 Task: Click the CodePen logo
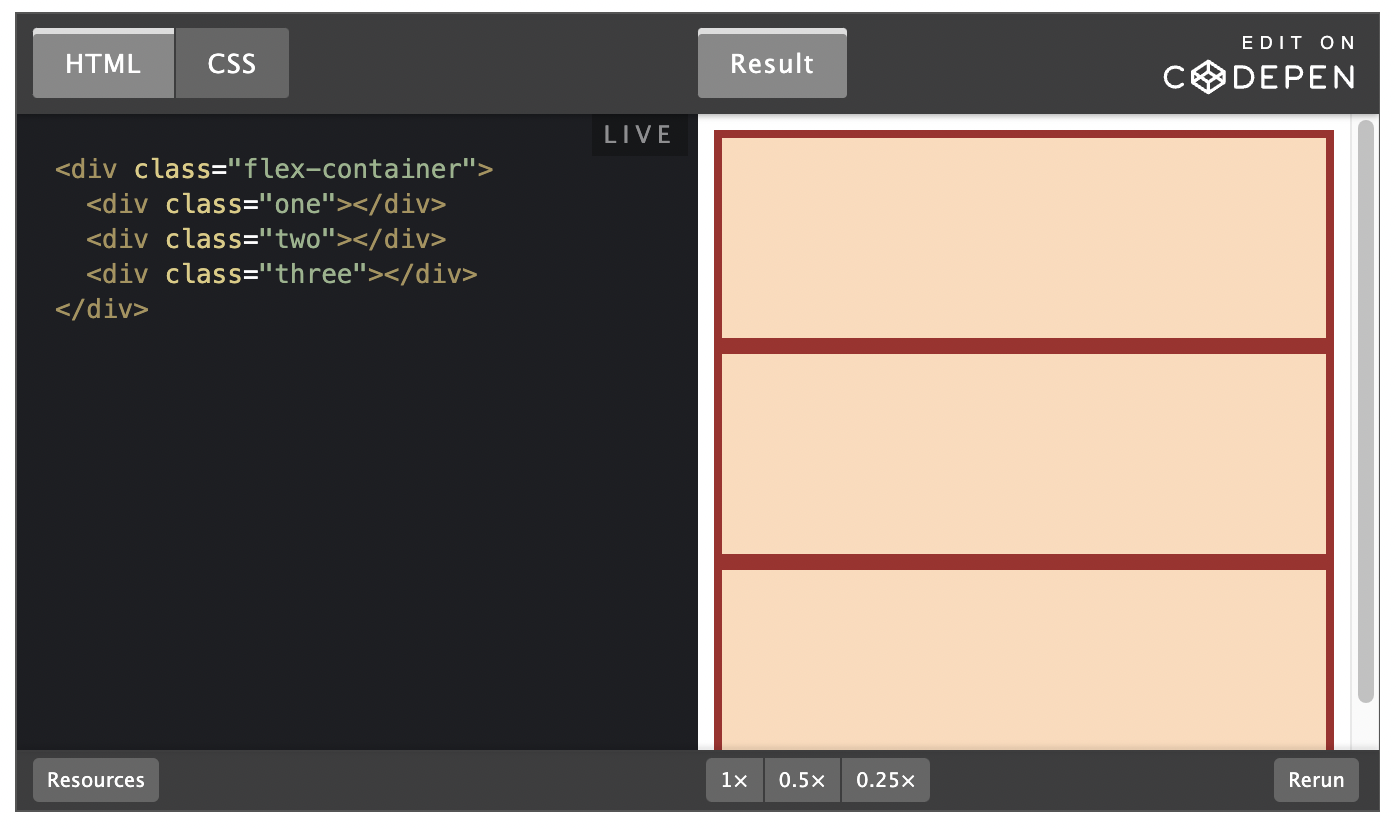click(x=1259, y=77)
